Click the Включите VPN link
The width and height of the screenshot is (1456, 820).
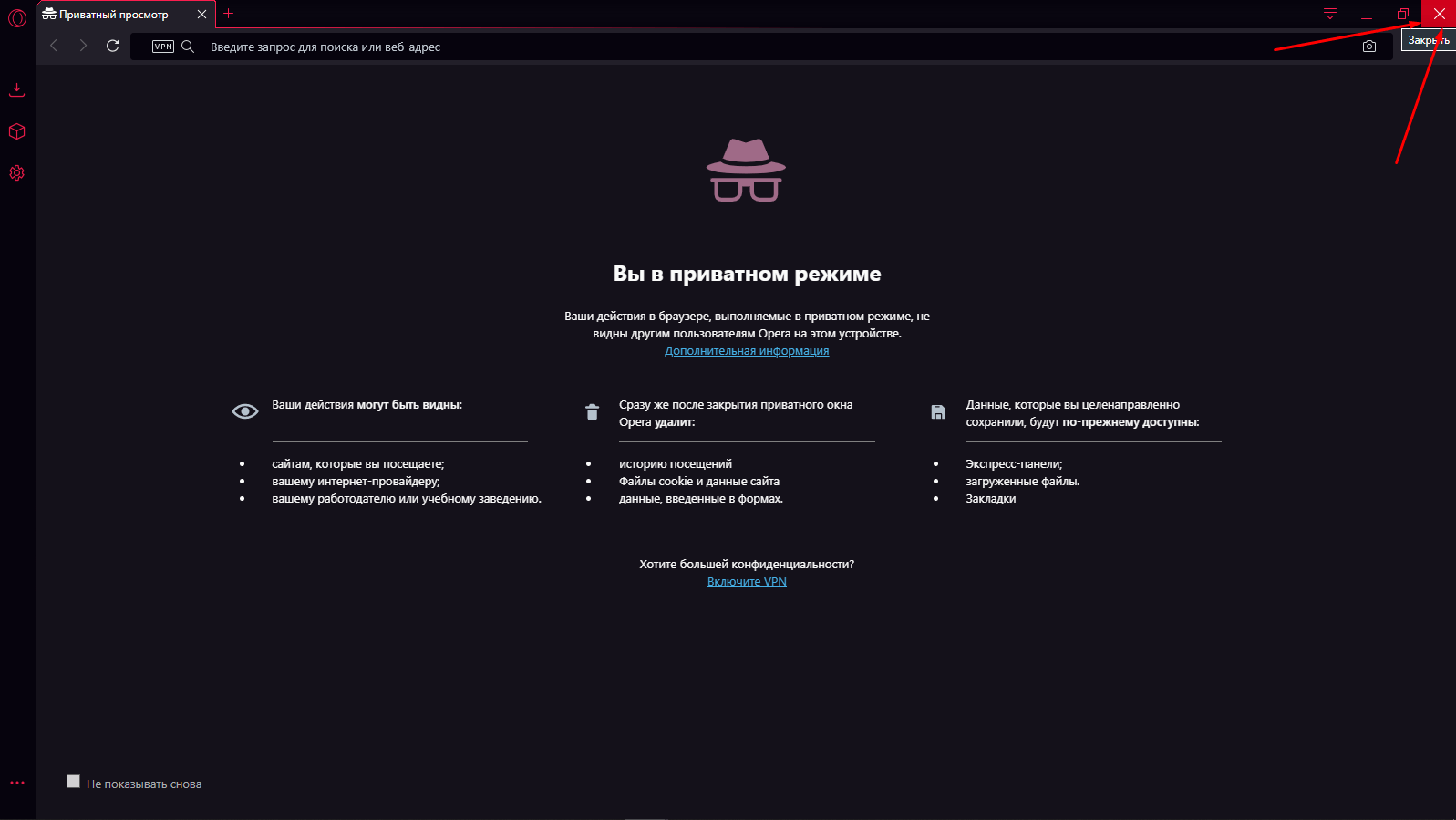coord(747,582)
